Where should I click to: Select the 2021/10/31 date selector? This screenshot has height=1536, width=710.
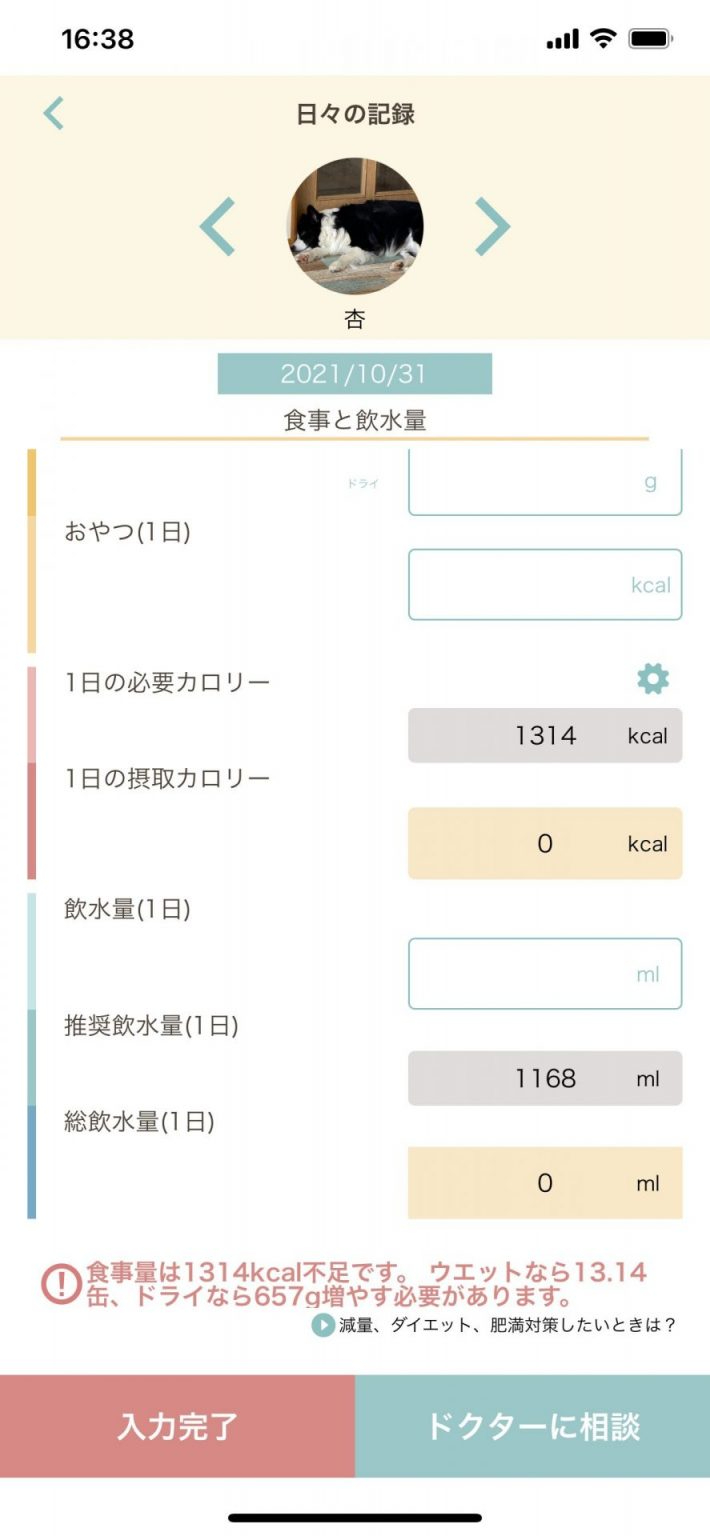354,374
